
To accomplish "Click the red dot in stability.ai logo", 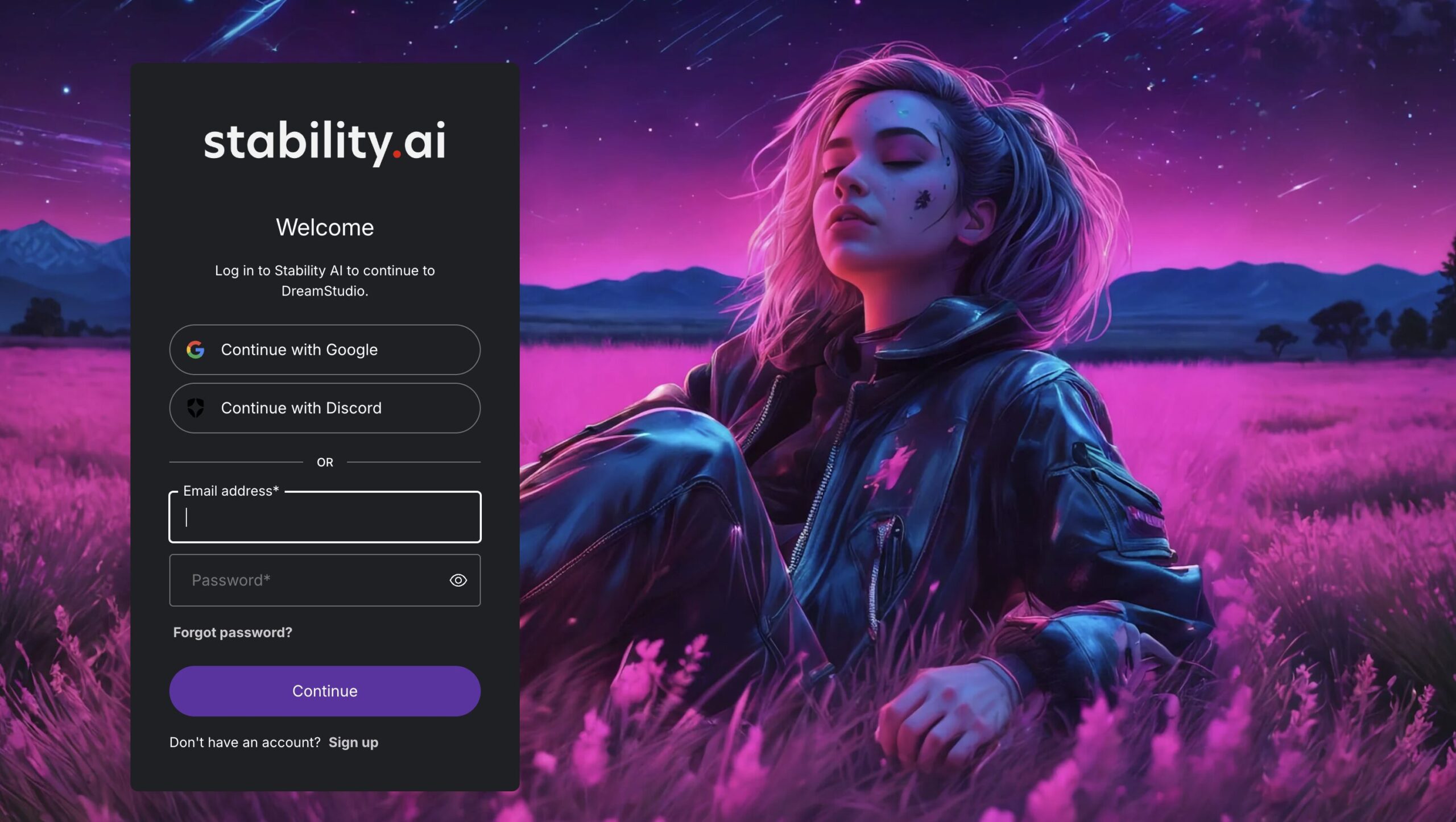I will point(397,154).
